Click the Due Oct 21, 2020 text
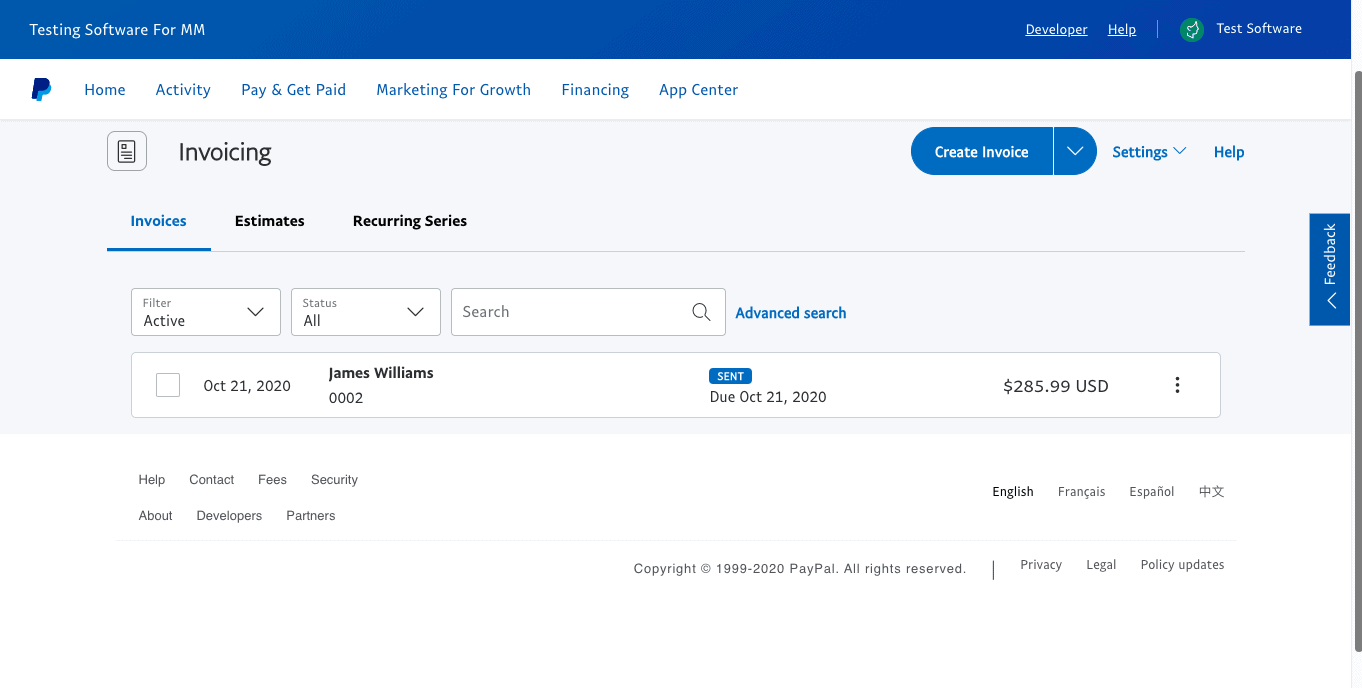This screenshot has height=688, width=1362. click(x=768, y=397)
